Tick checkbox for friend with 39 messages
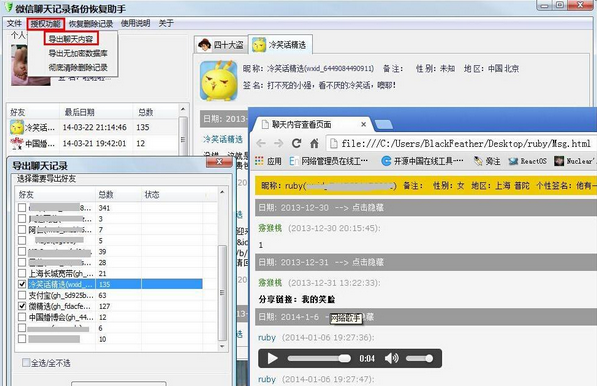Screen dimensions: 597x386 pyautogui.click(x=22, y=252)
